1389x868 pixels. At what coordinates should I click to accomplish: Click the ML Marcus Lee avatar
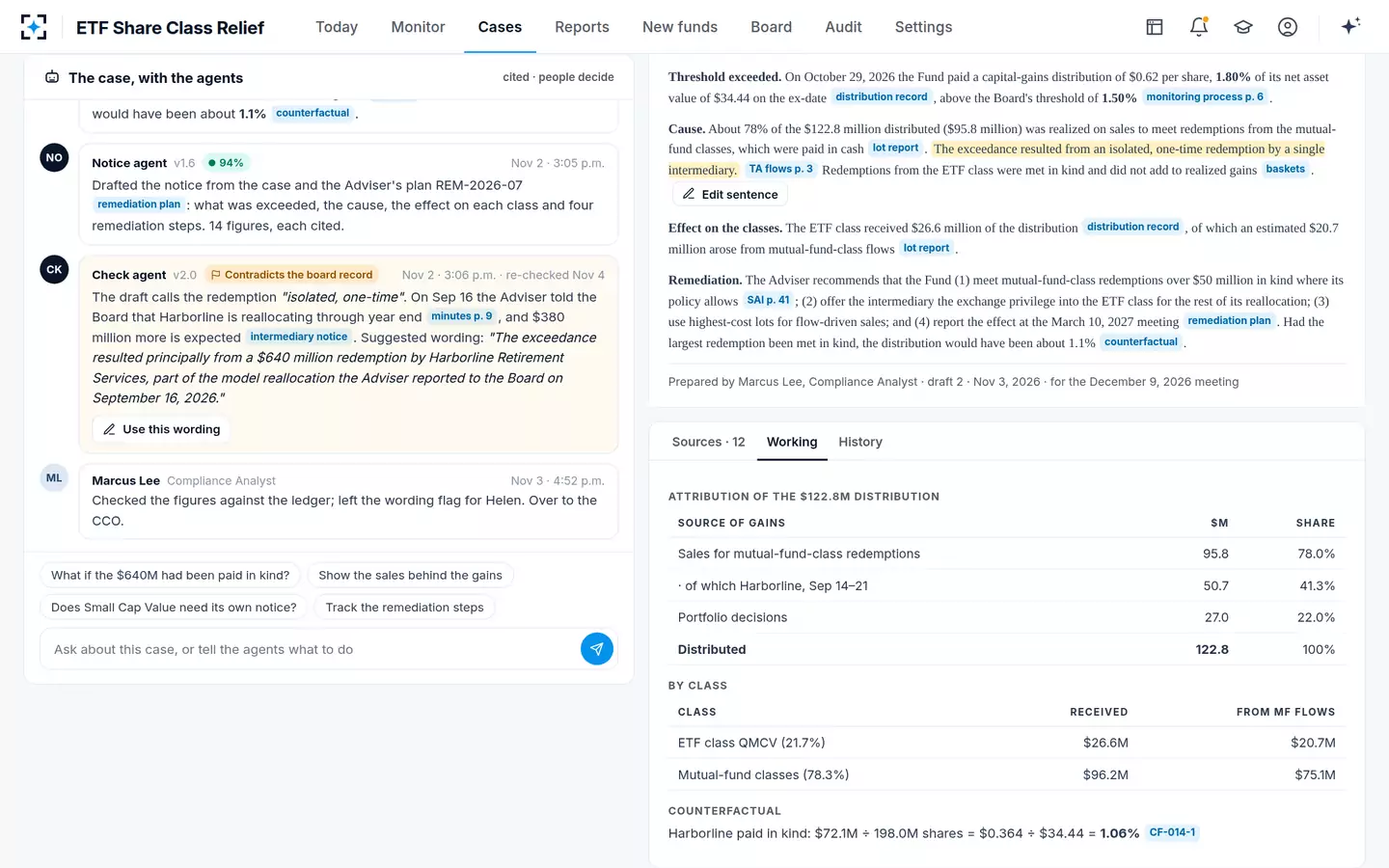click(54, 477)
